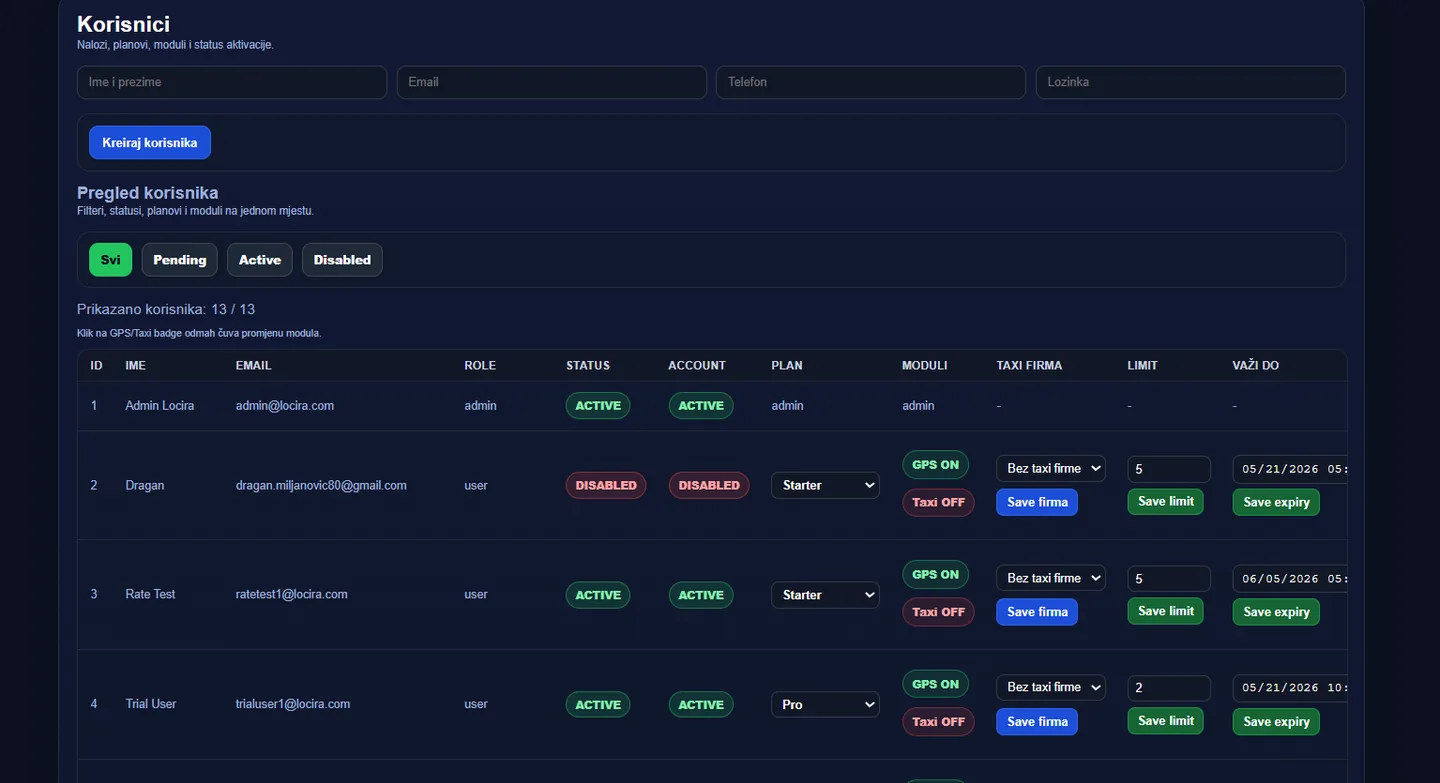Focus the Lozinka input field
This screenshot has width=1440, height=783.
pyautogui.click(x=1191, y=82)
